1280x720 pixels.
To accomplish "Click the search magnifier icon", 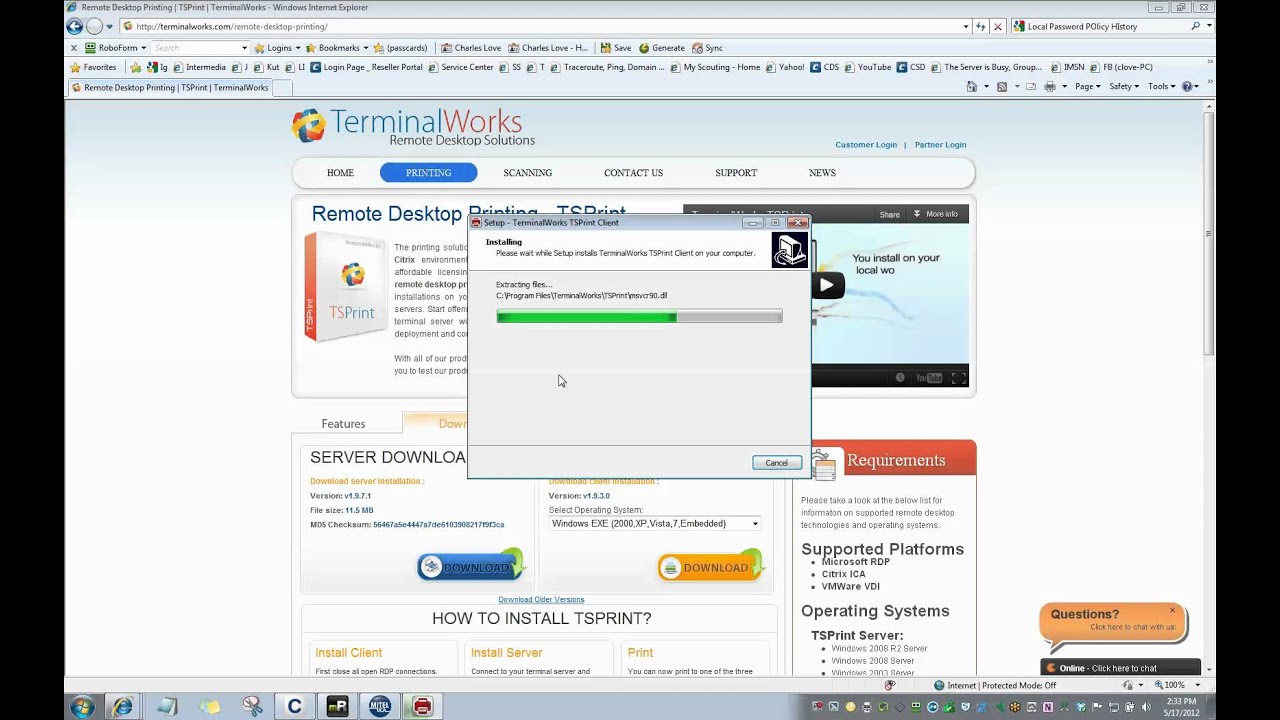I will pos(1195,27).
